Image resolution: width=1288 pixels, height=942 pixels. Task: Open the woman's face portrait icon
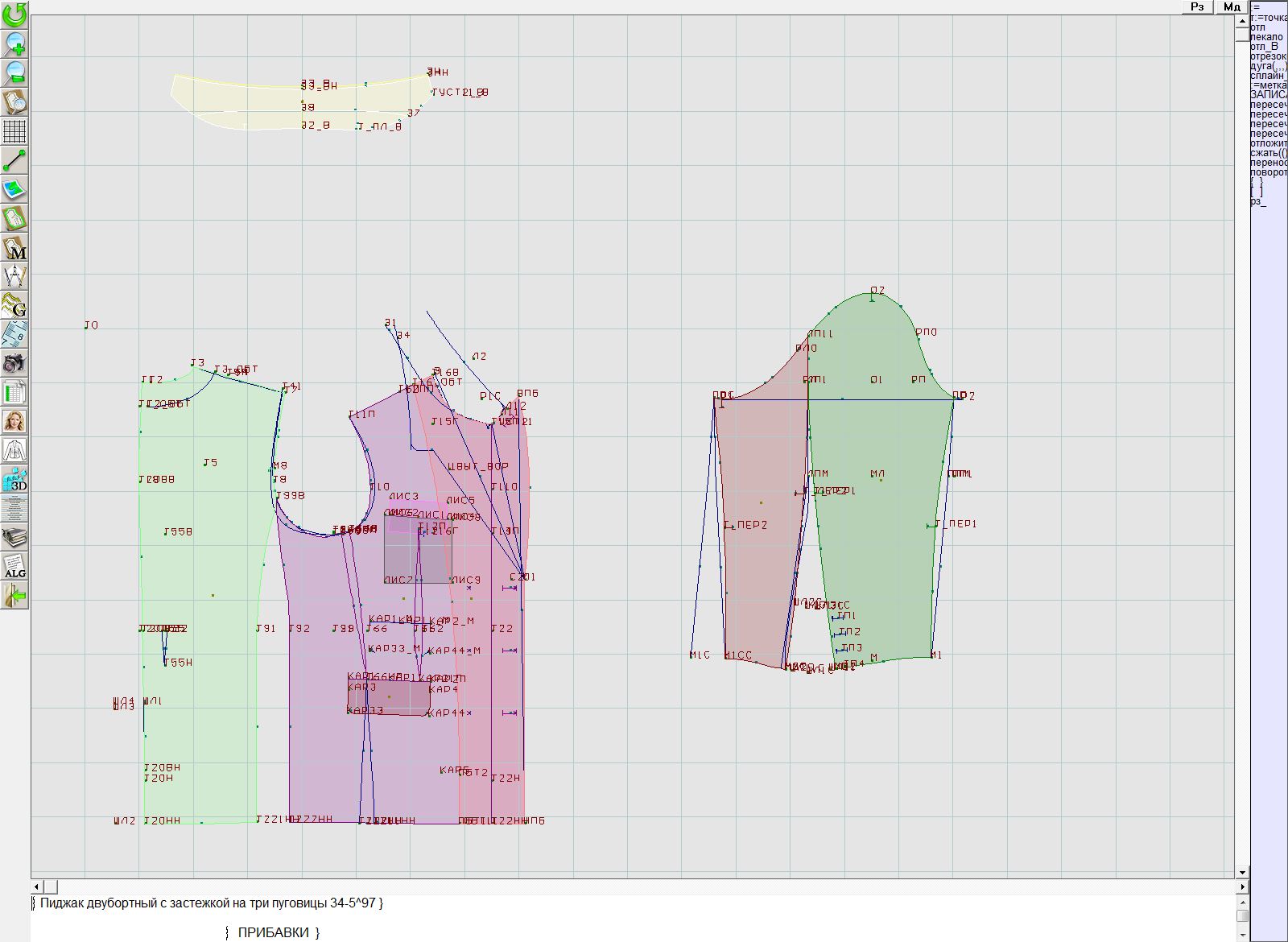(14, 421)
